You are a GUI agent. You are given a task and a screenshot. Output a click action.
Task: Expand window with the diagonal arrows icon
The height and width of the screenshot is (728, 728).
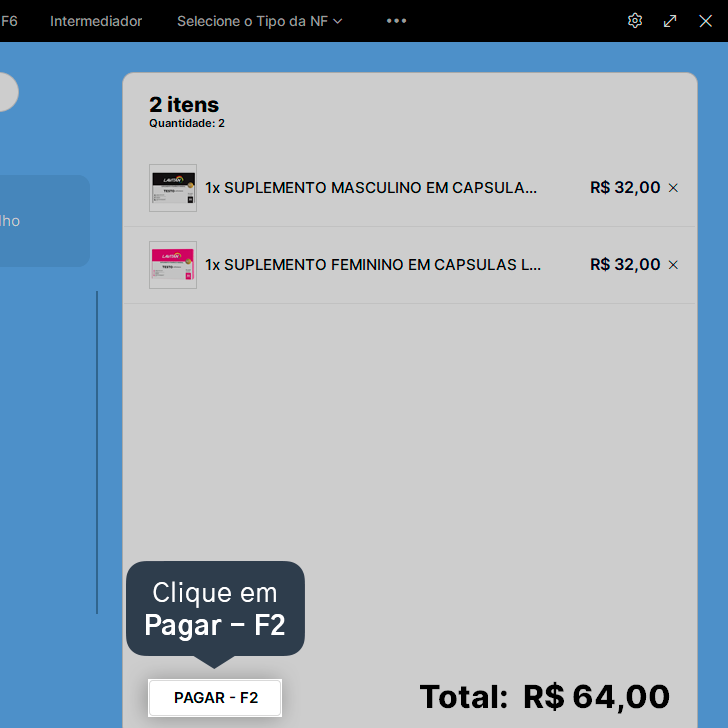click(x=670, y=21)
